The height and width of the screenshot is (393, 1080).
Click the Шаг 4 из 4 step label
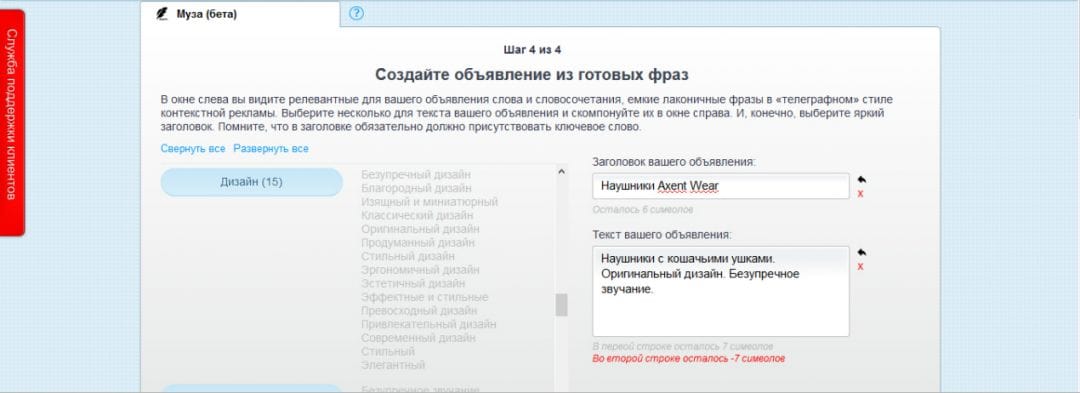[532, 50]
